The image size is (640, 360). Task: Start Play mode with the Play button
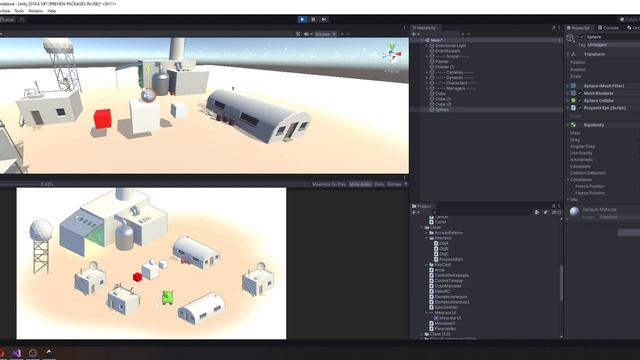302,19
